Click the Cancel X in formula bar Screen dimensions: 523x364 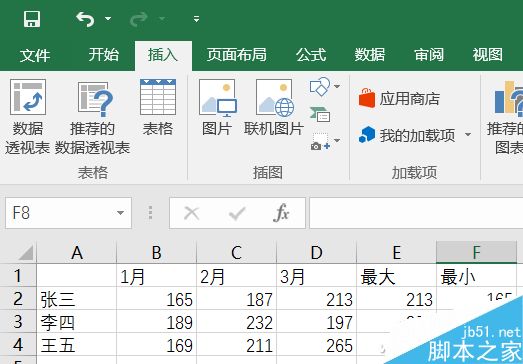coord(191,213)
